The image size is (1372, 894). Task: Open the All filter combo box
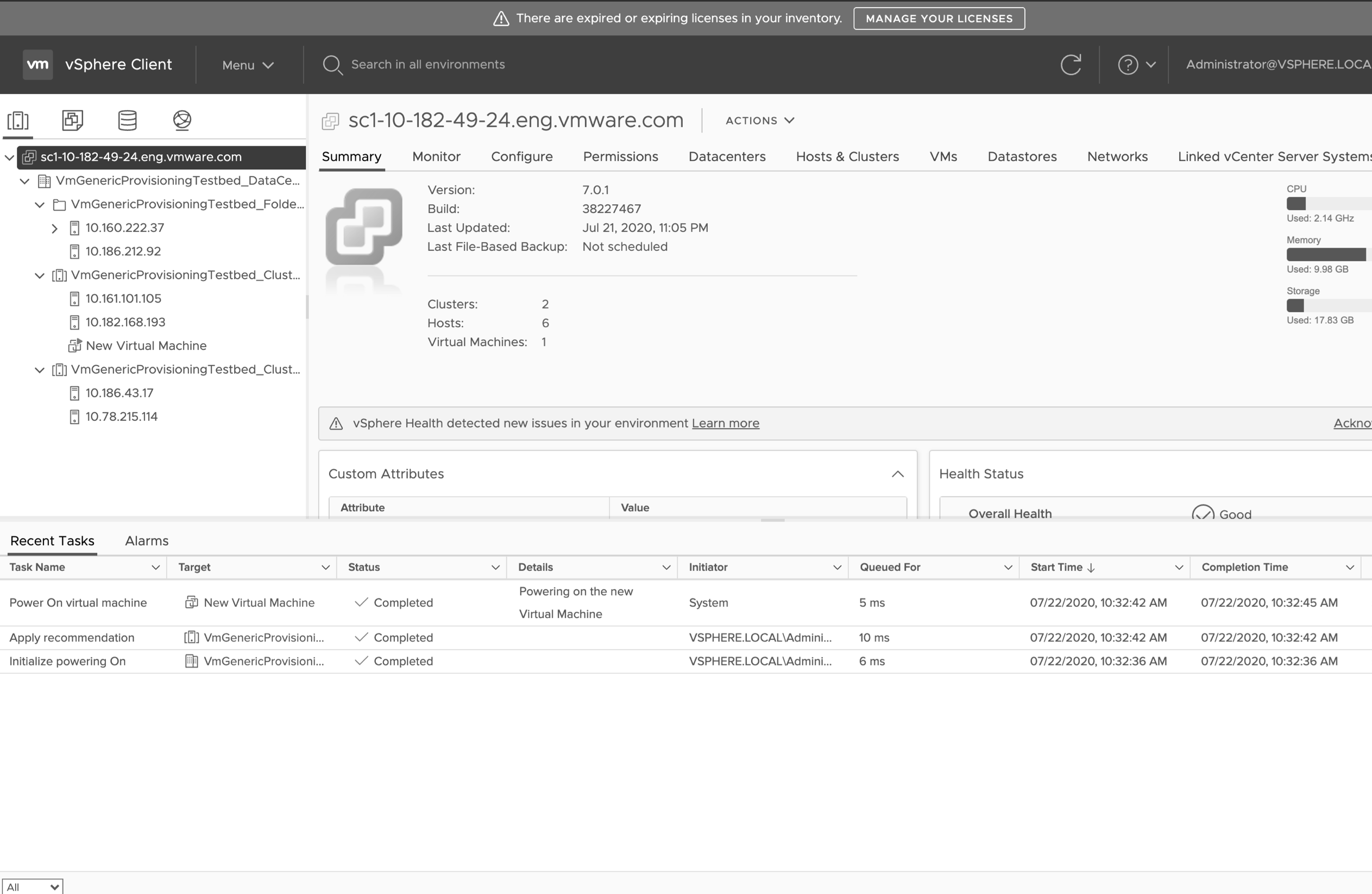coord(32,886)
